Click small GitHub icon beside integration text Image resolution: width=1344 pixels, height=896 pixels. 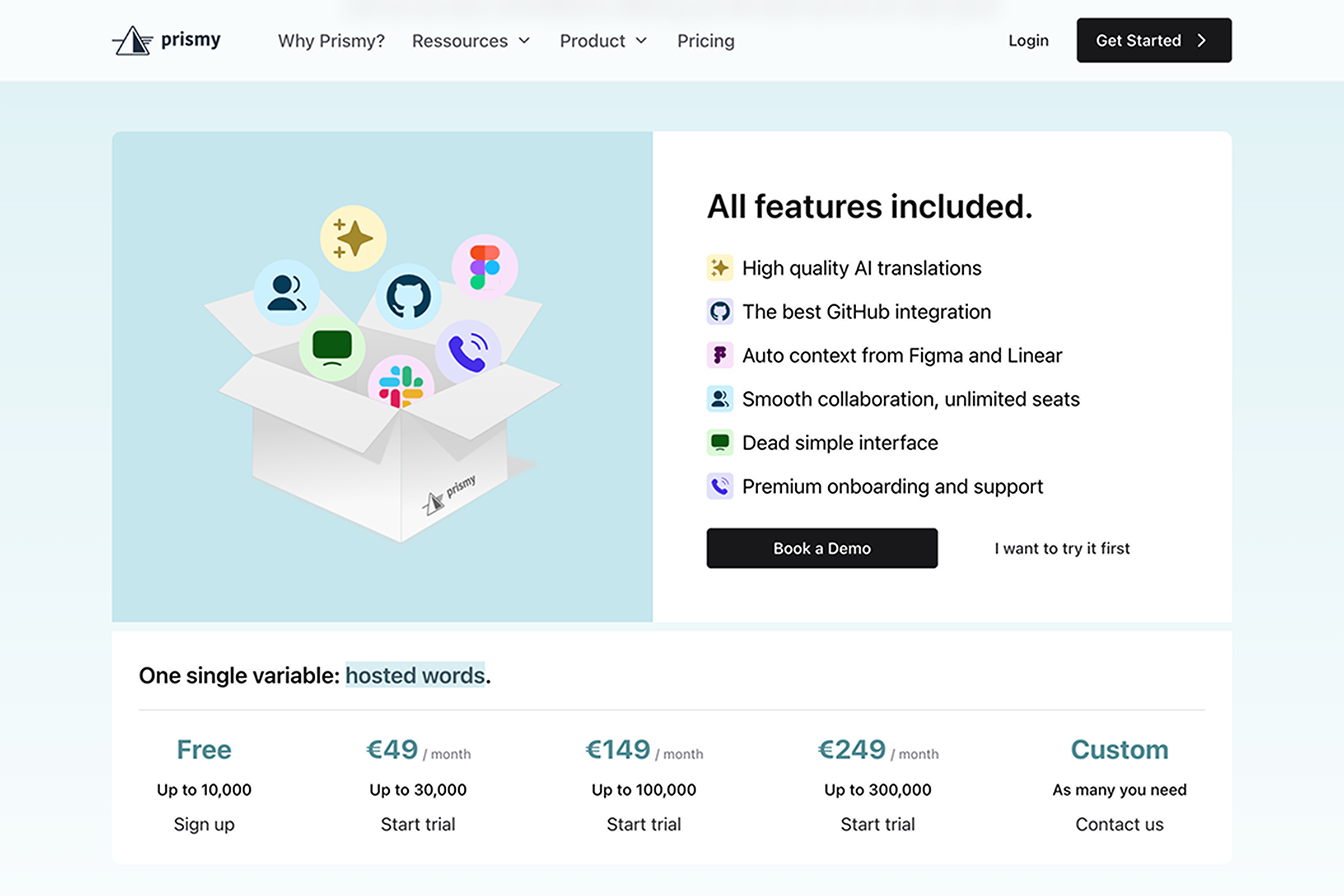[x=720, y=312]
